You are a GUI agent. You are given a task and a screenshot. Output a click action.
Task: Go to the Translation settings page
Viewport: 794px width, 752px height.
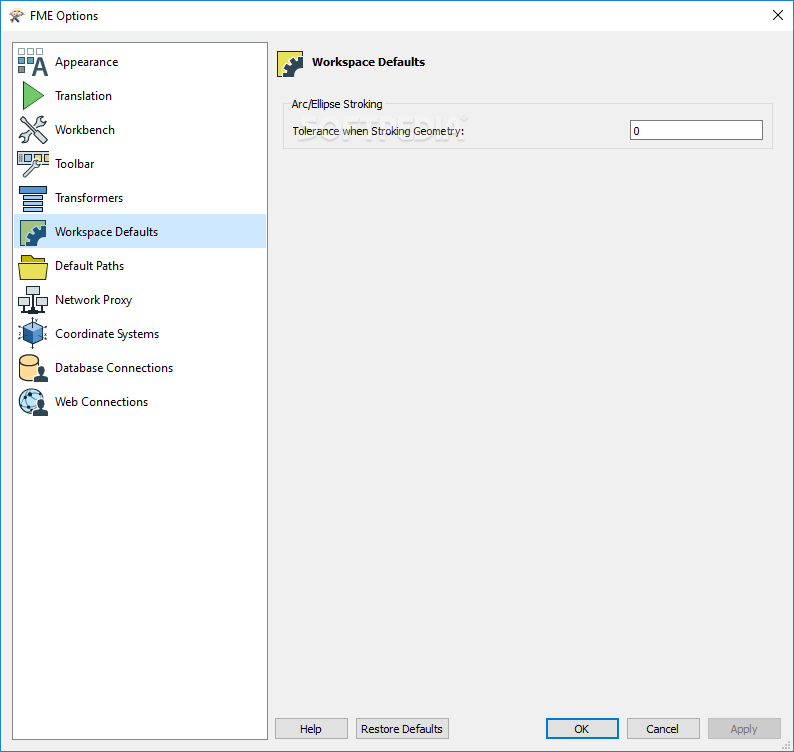click(140, 96)
